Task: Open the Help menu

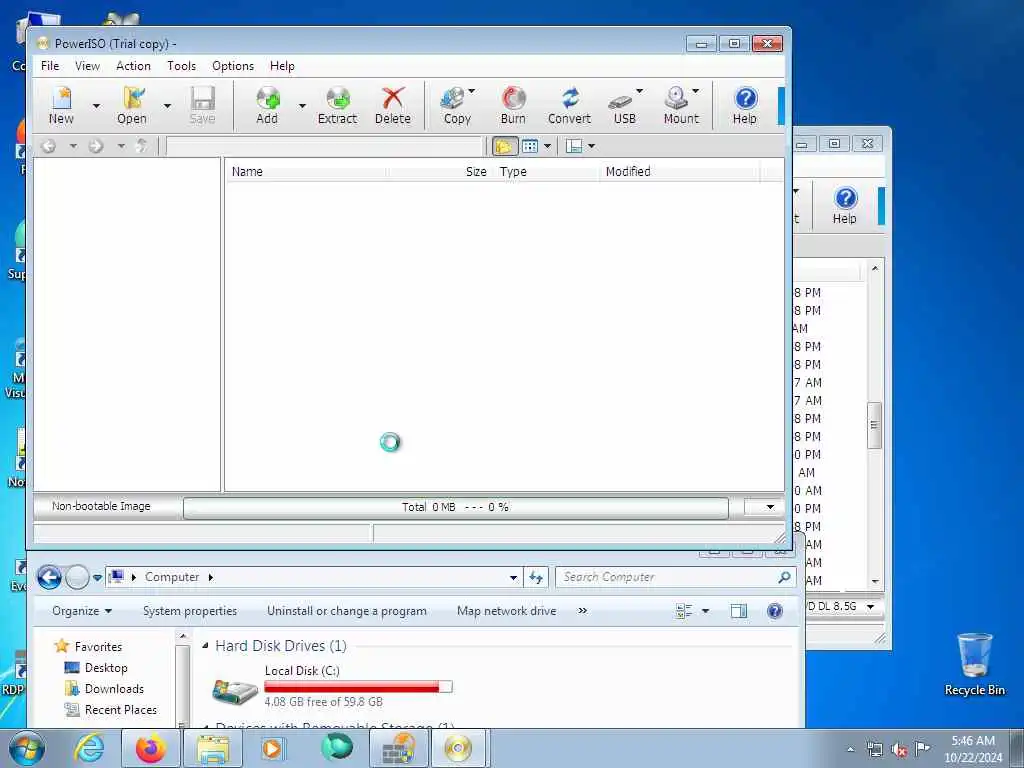Action: 282,66
